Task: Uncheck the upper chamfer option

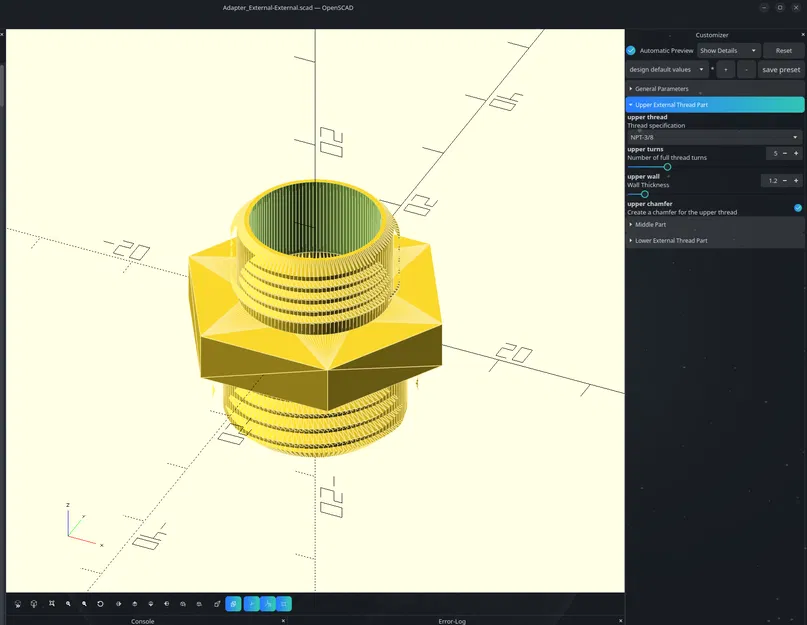Action: coord(797,207)
